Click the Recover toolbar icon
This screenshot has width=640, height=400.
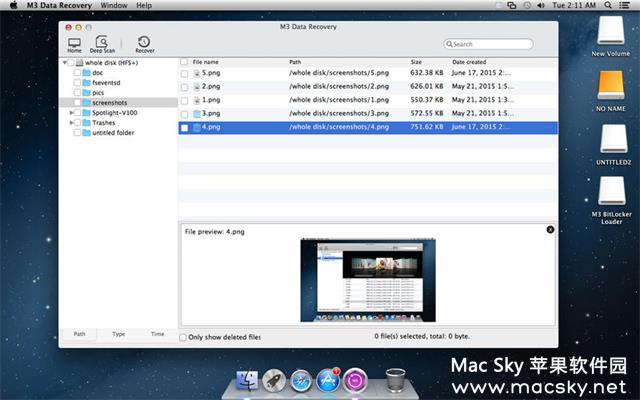pos(144,44)
